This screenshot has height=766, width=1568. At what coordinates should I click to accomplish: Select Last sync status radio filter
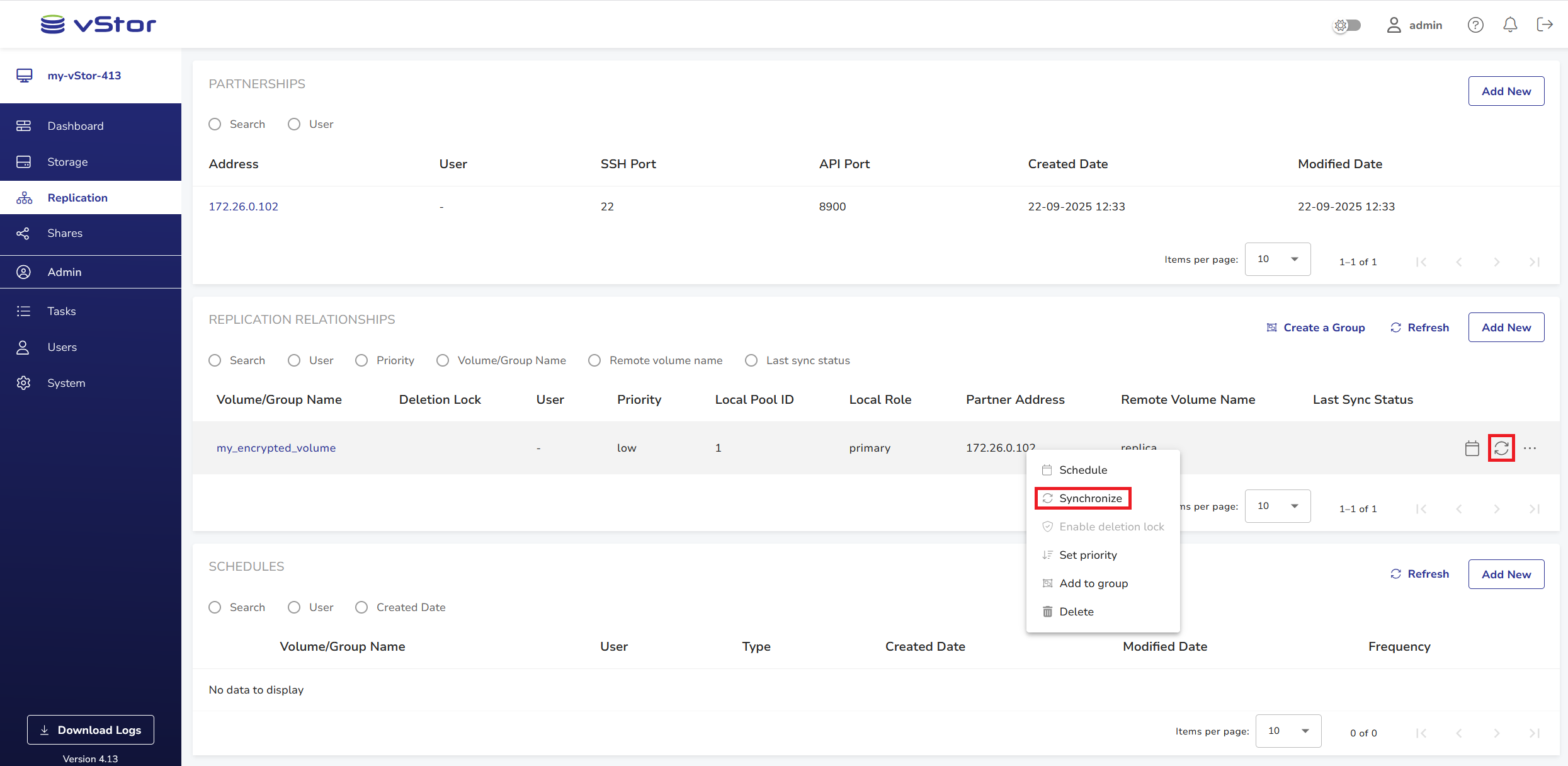pos(751,360)
